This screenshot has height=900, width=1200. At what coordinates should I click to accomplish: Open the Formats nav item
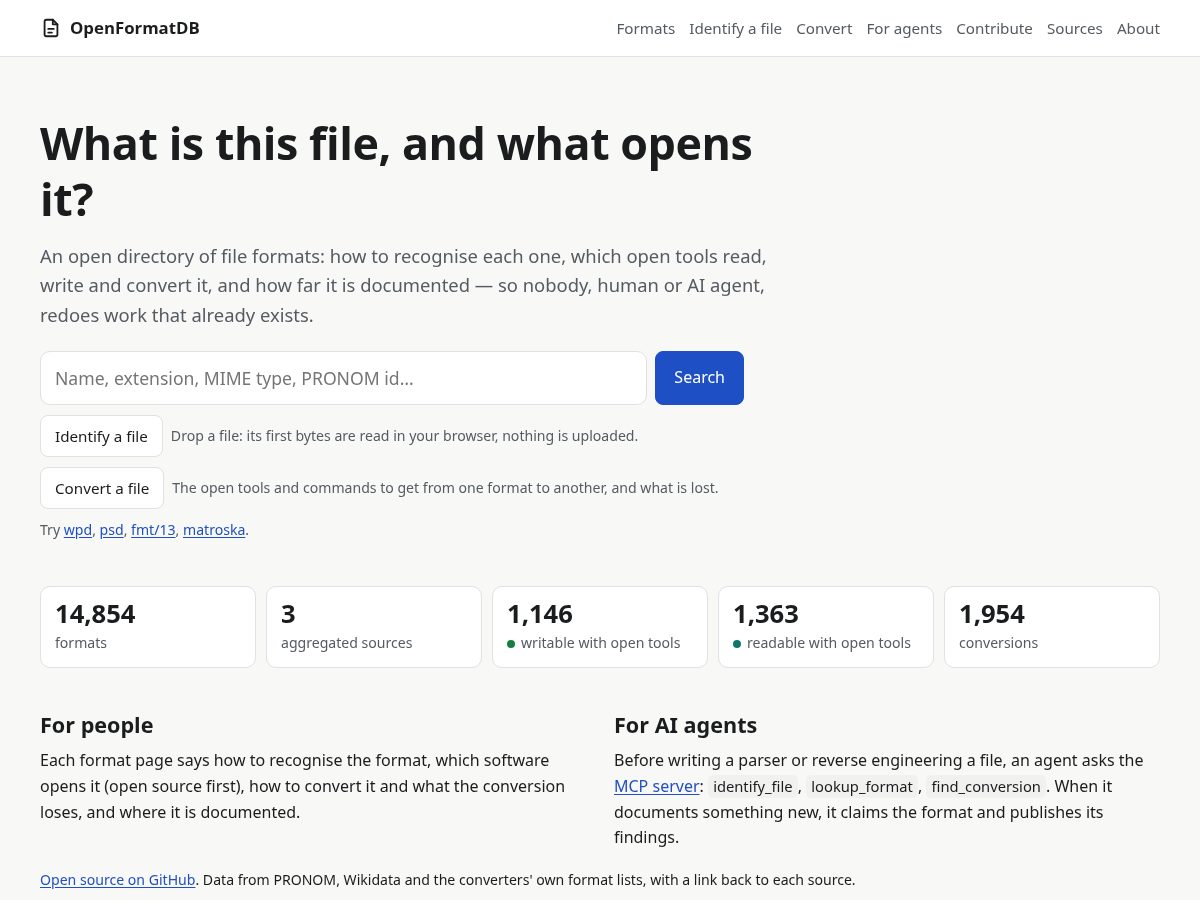(645, 29)
